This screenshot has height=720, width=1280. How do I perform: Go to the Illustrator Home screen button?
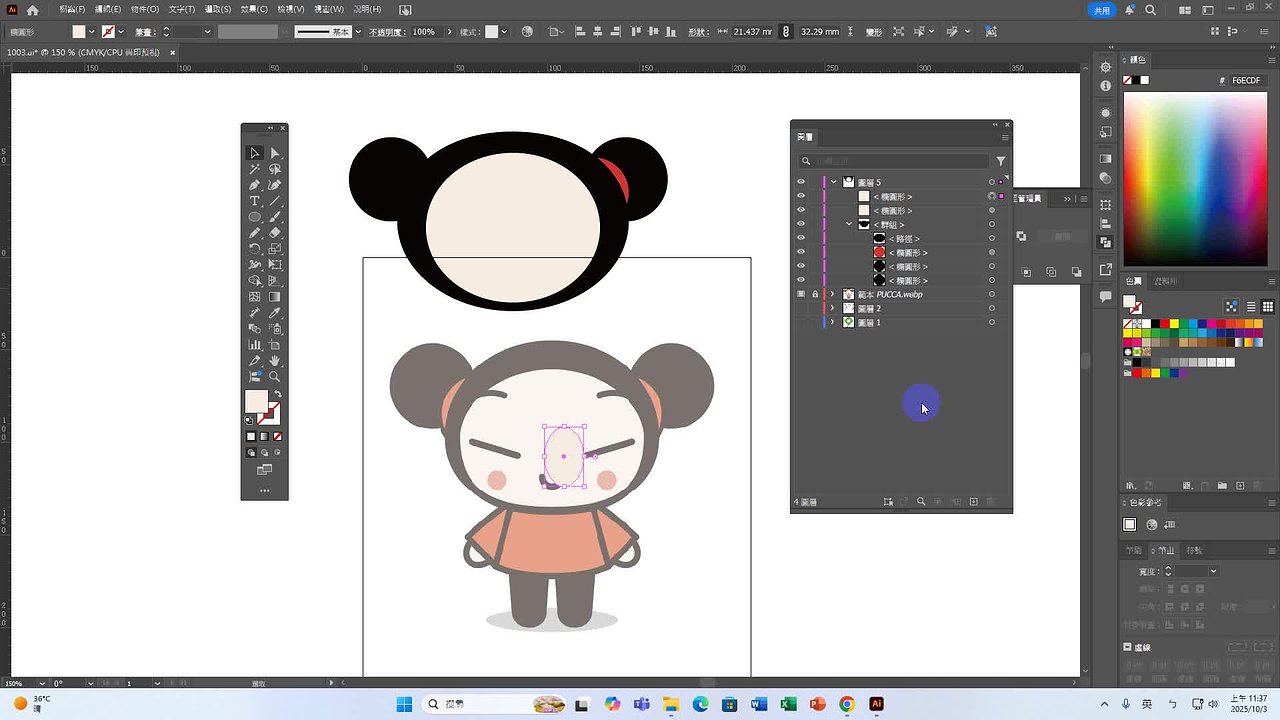click(x=33, y=10)
